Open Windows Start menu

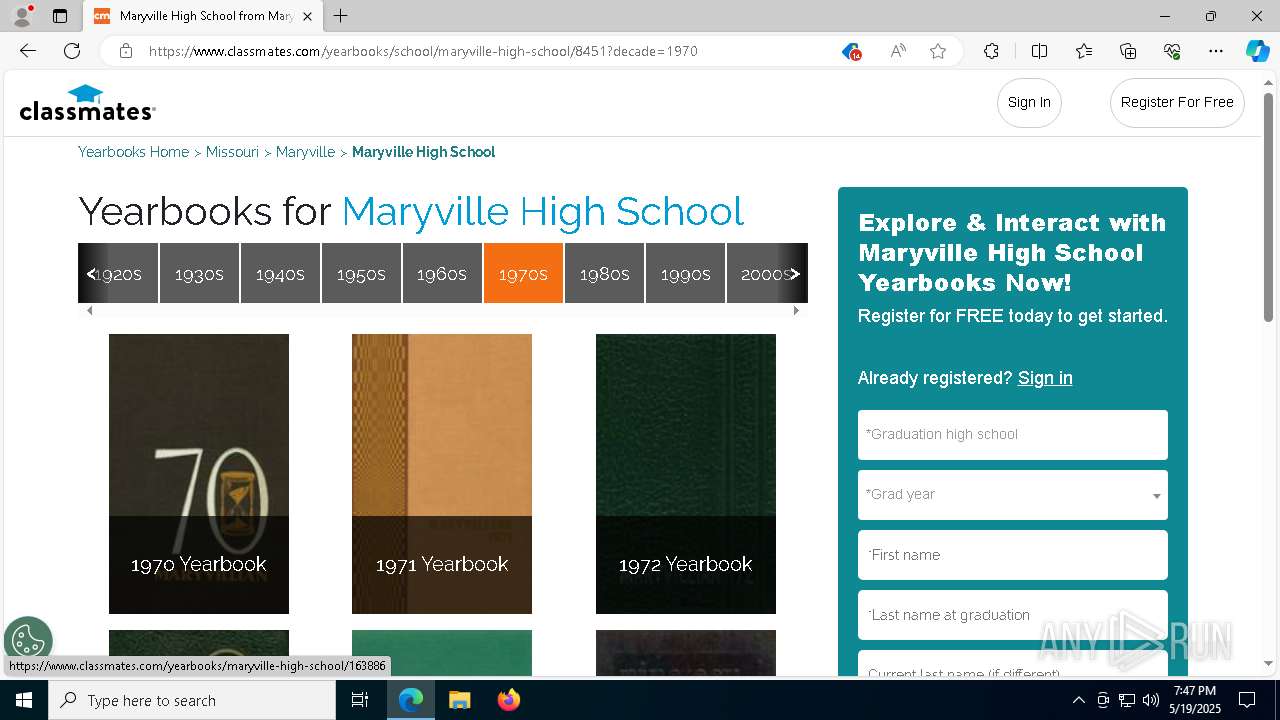pos(24,700)
